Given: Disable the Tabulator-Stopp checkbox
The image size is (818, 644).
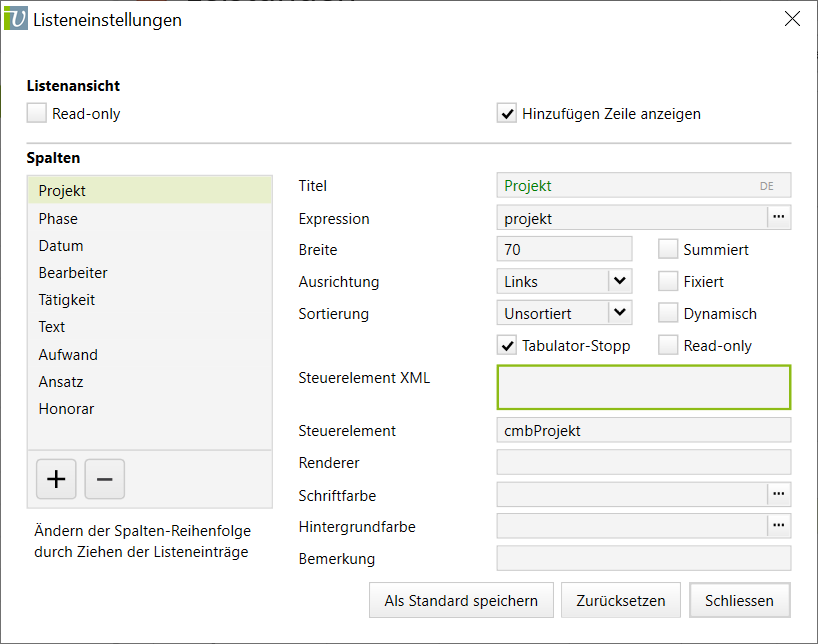Looking at the screenshot, I should (507, 345).
